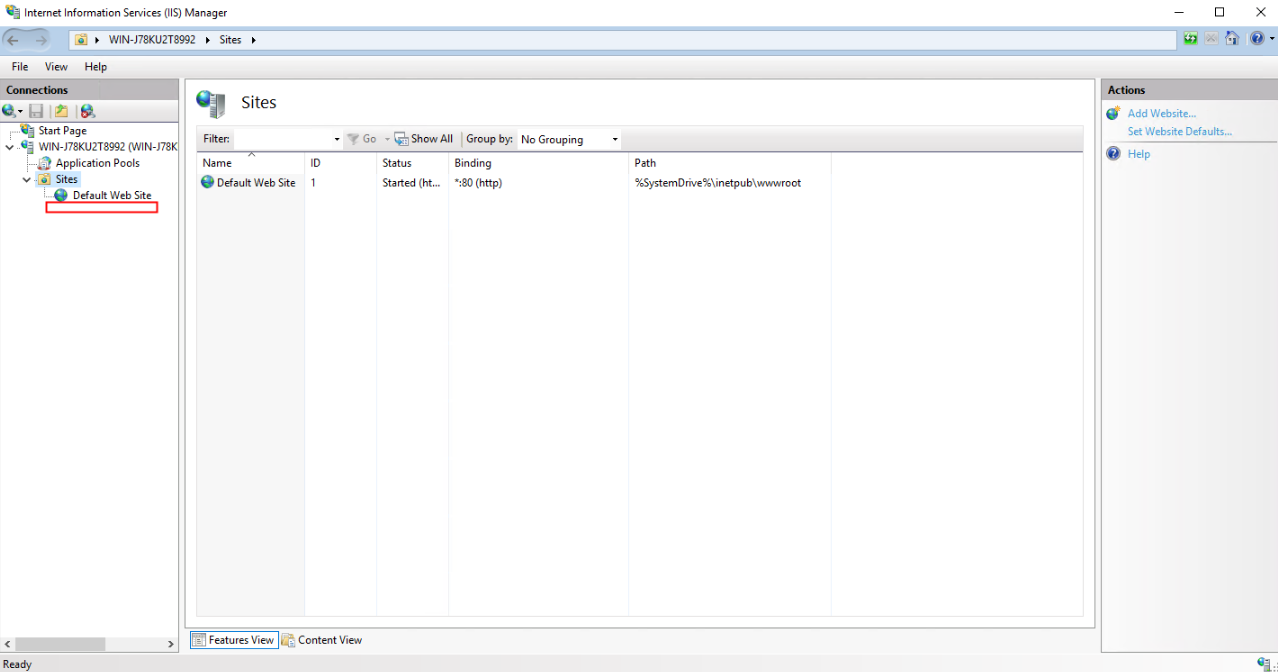Open dropdown arrow next to Create New Connection
Viewport: 1278px width, 672px height.
pyautogui.click(x=20, y=111)
